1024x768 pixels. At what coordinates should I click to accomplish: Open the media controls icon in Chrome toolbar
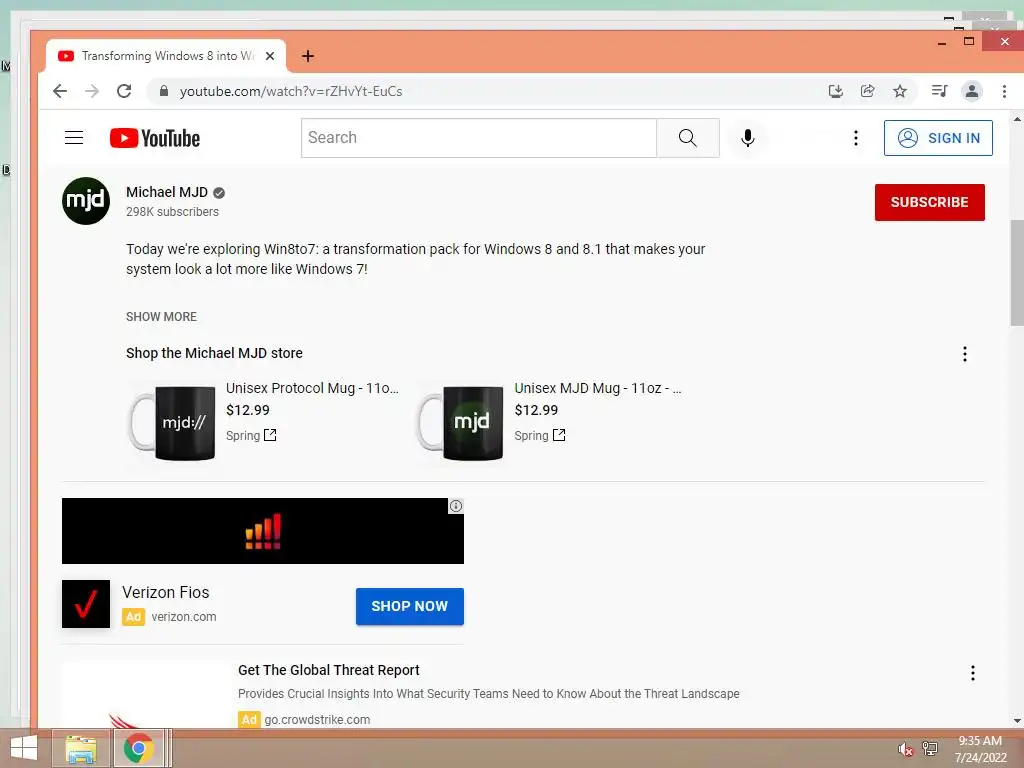click(x=939, y=91)
